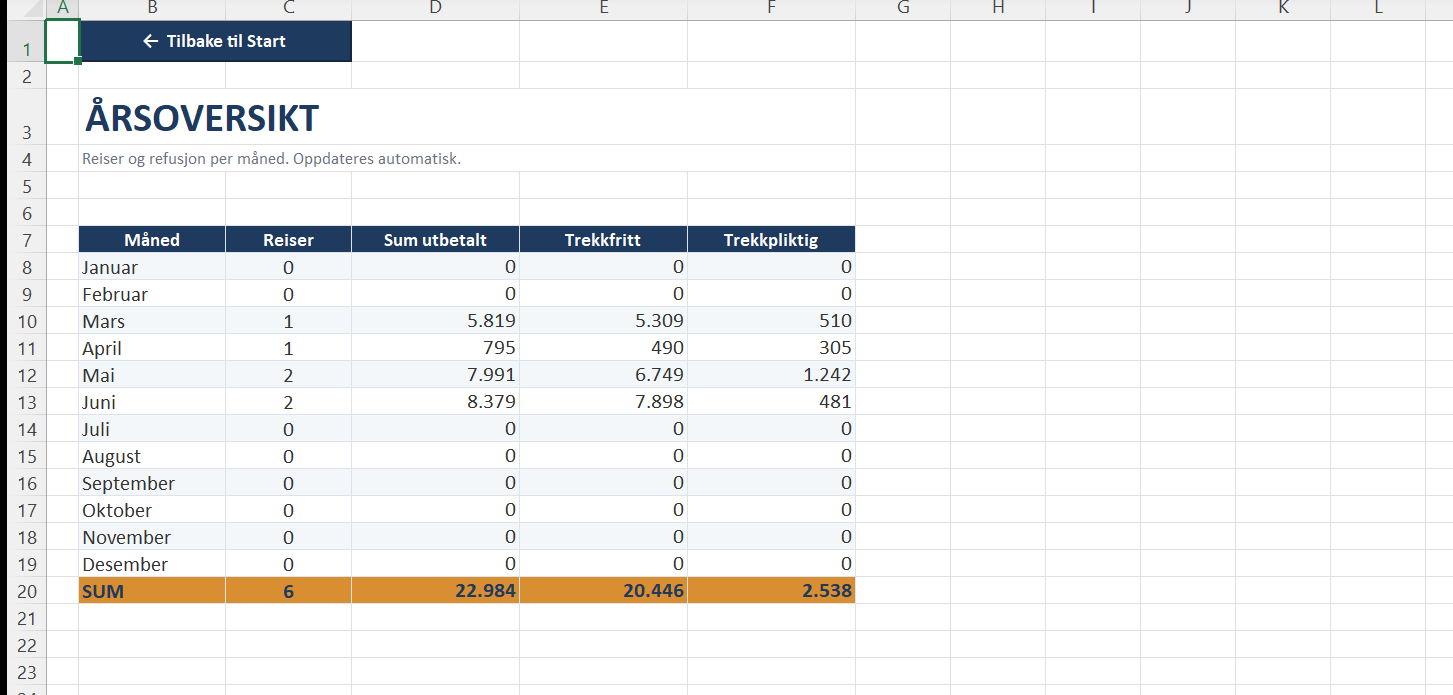Select column G header
The height and width of the screenshot is (695, 1453).
(x=903, y=9)
